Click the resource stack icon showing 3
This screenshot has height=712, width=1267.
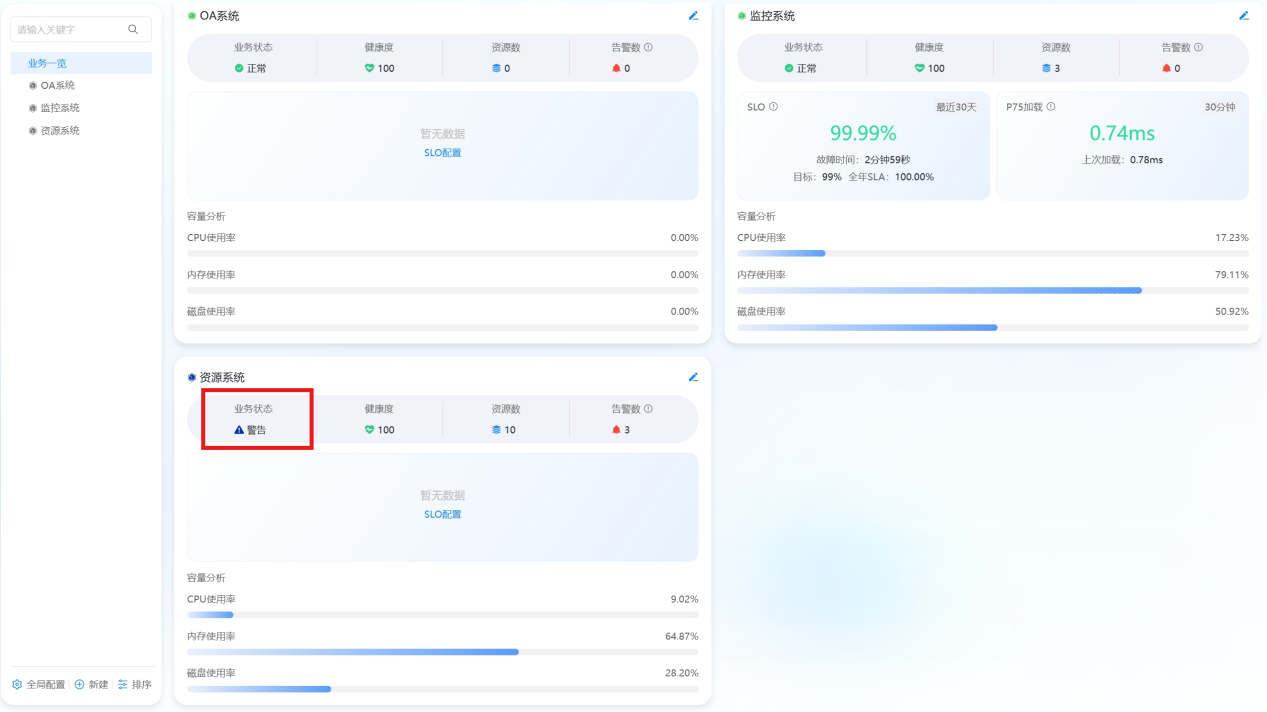(x=1046, y=68)
